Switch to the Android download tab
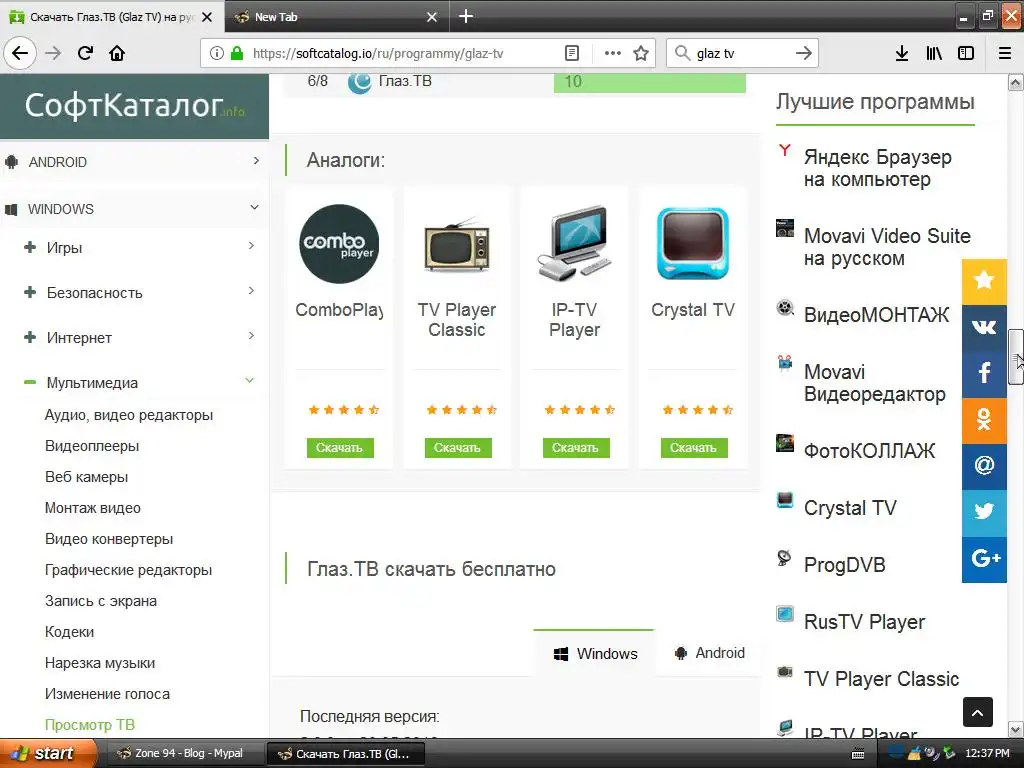Viewport: 1024px width, 768px height. click(x=709, y=653)
